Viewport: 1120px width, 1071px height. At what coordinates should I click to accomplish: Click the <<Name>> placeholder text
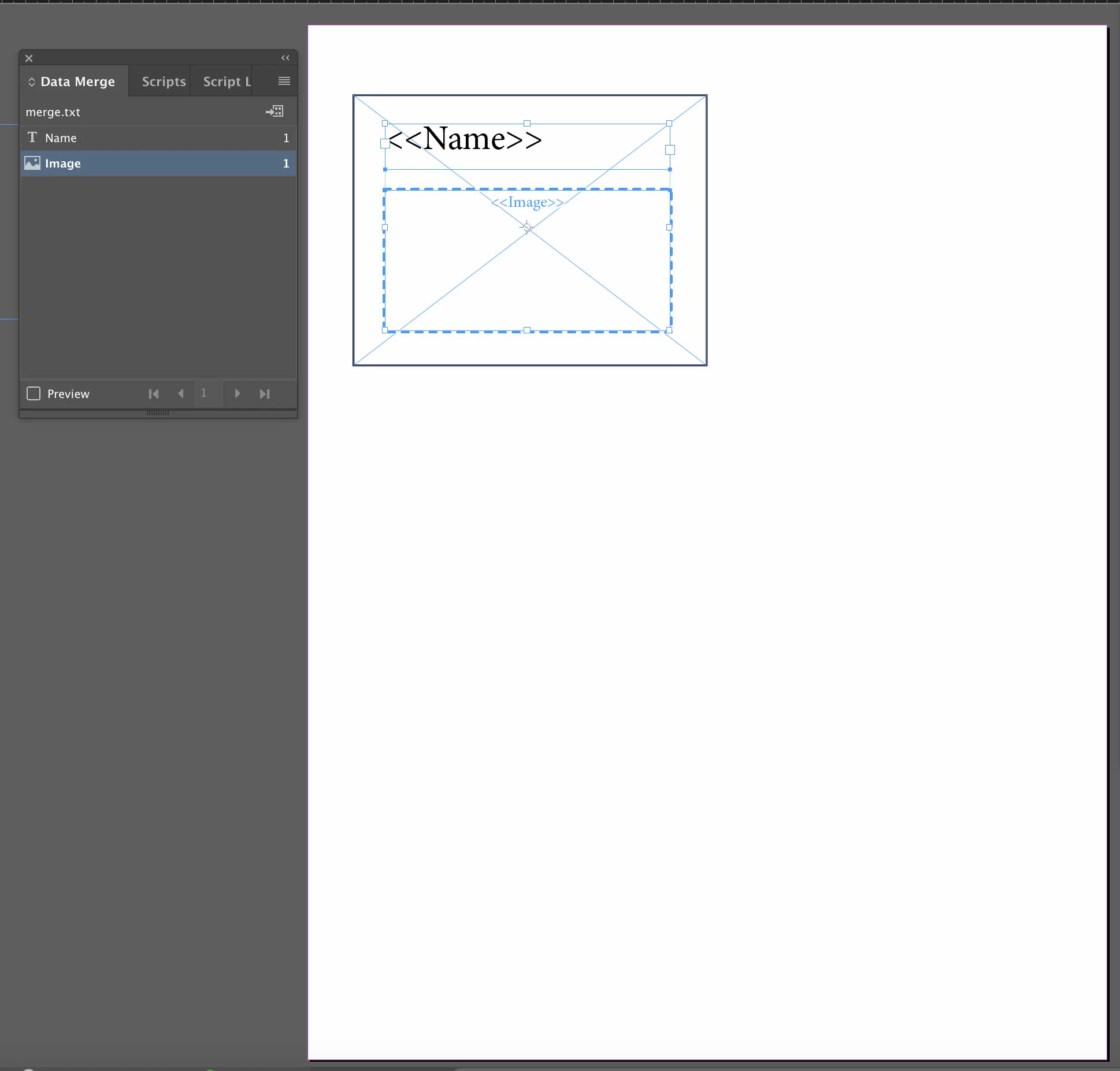[465, 139]
